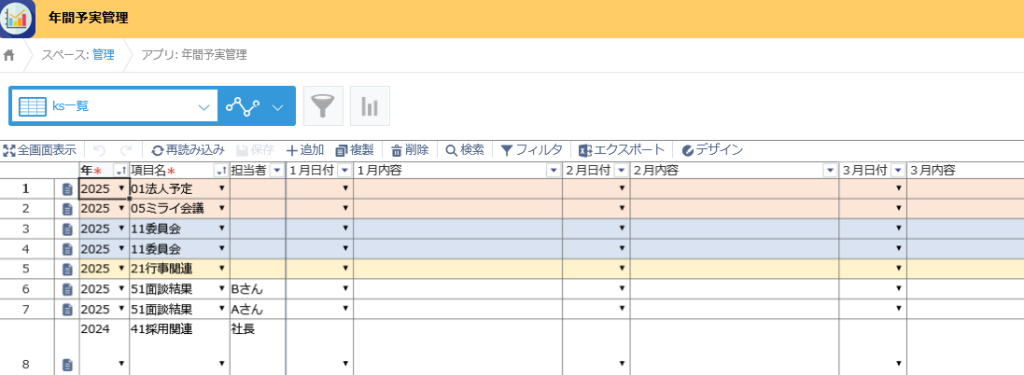This screenshot has height=375, width=1024.
Task: Click the 削除 trash toolbar button
Action: pos(409,150)
